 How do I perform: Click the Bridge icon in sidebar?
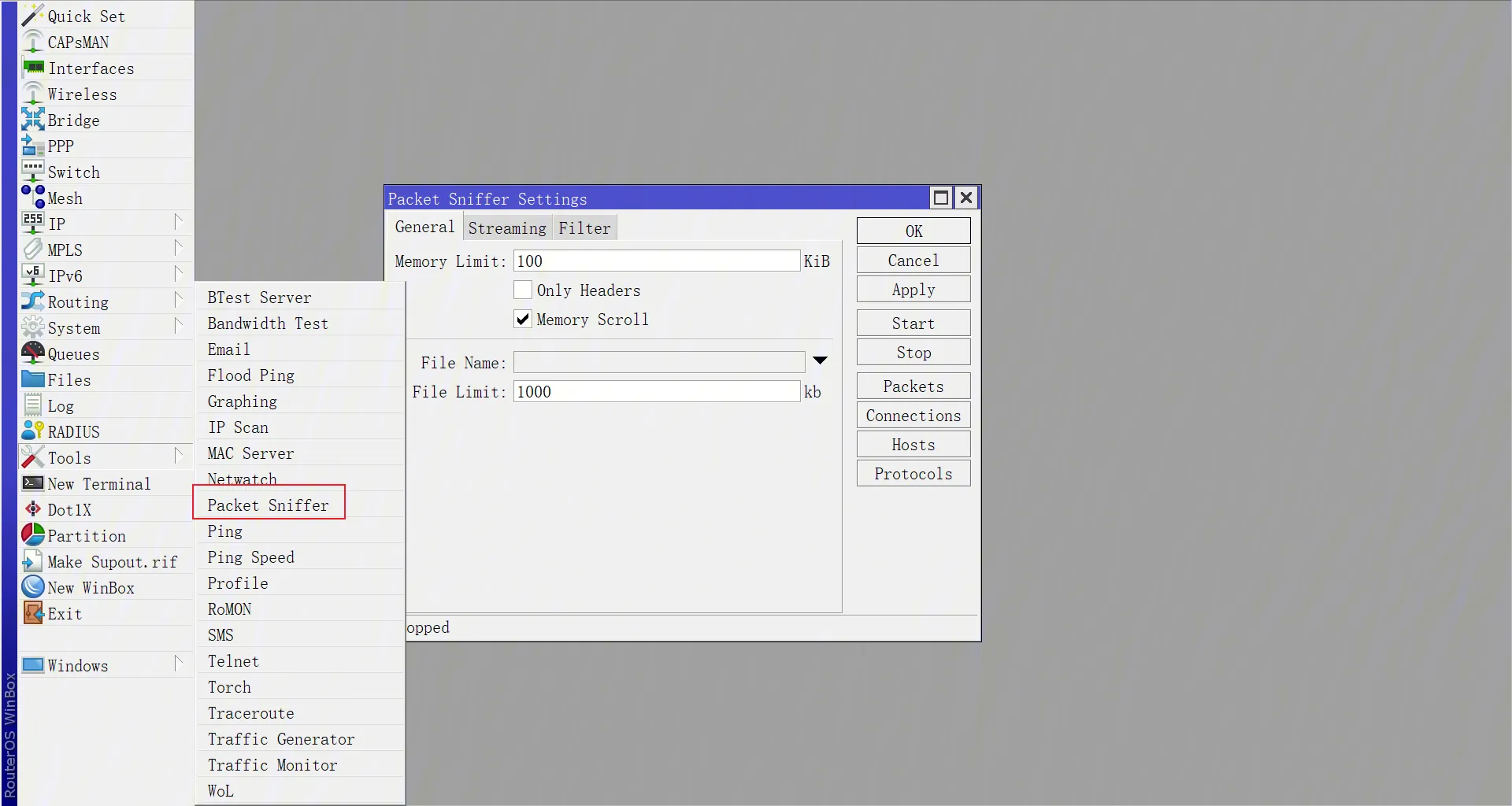(32, 120)
